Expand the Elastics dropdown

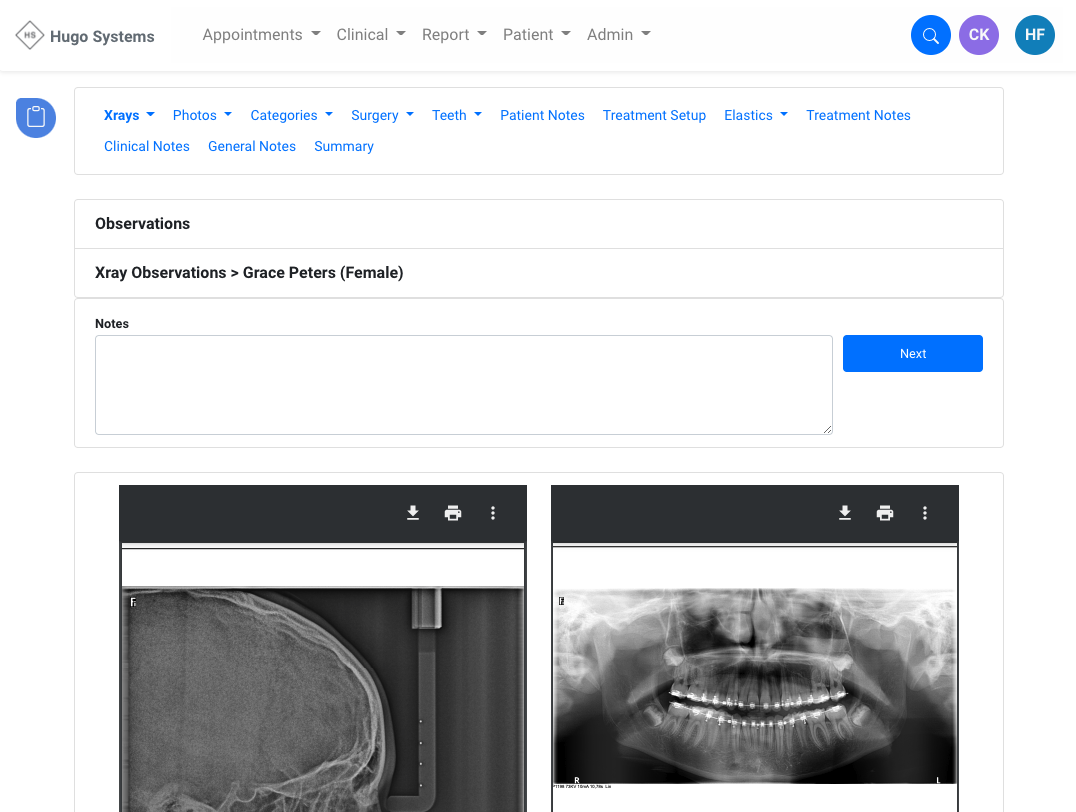(x=755, y=115)
